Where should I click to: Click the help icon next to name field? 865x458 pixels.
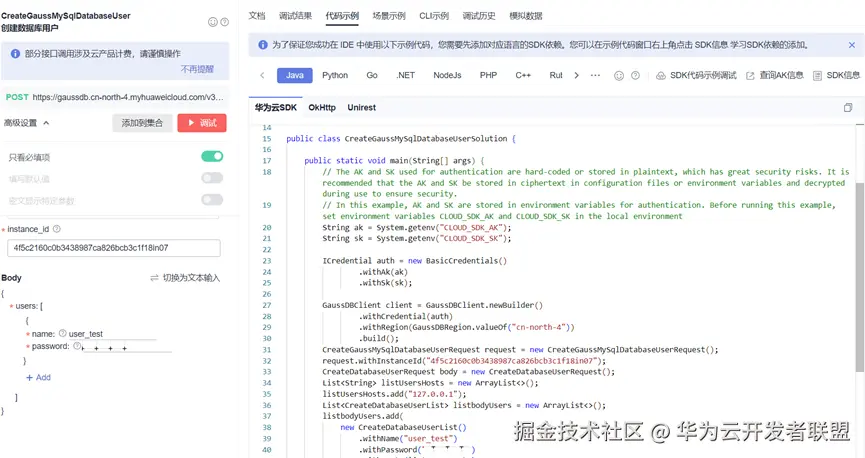62,333
